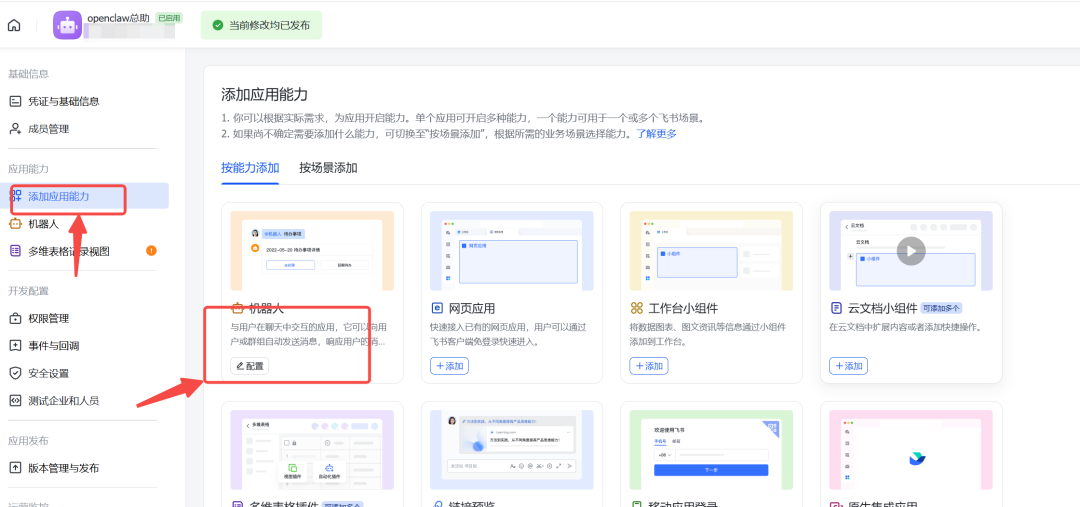Click 添加 on the 网页应用 card
The width and height of the screenshot is (1080, 507).
449,366
